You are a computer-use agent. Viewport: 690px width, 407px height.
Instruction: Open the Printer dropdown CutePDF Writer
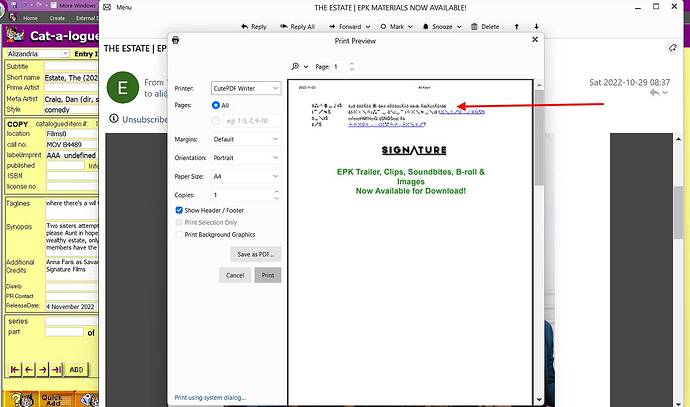[246, 88]
